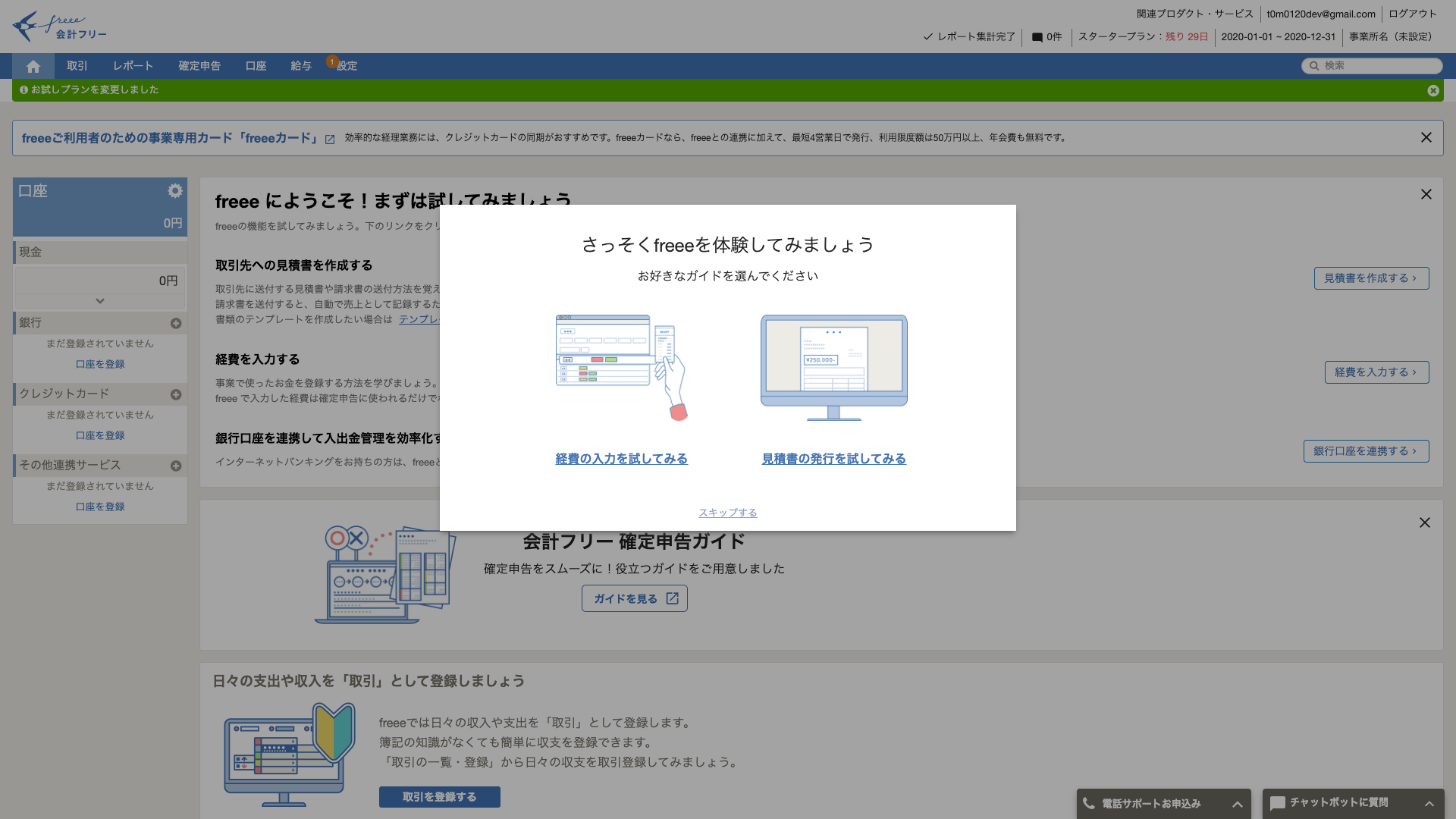Close the freee にようこそ welcome panel
This screenshot has width=1456, height=819.
1426,194
